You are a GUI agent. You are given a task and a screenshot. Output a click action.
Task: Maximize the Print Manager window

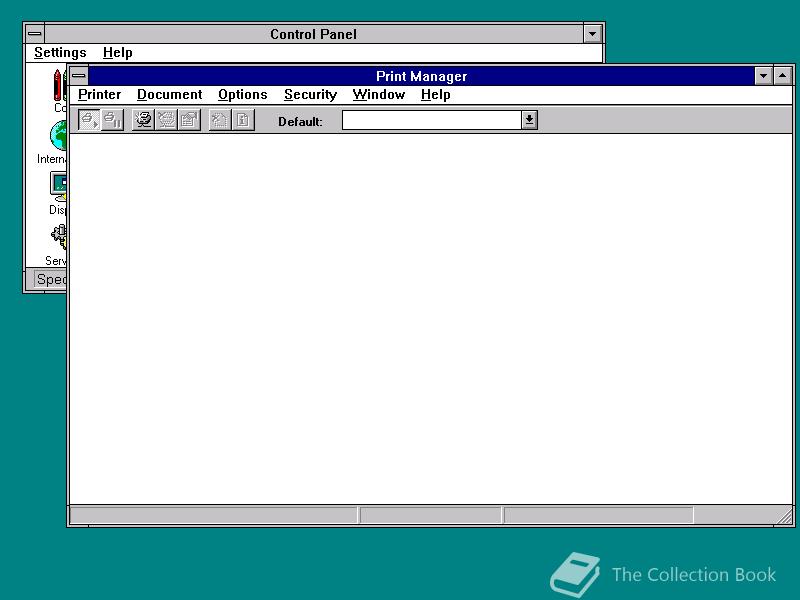[783, 76]
